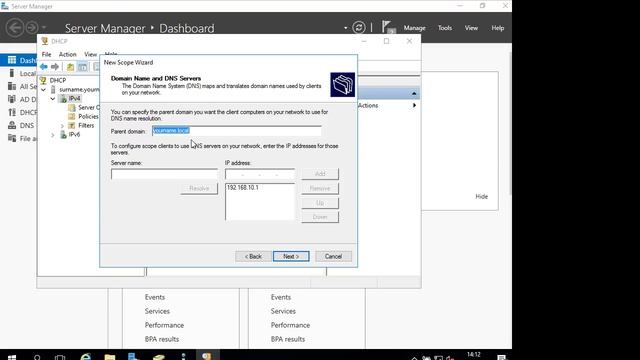This screenshot has width=640, height=360.
Task: Select Dashboard in Server Manager sidebar
Action: 18,60
